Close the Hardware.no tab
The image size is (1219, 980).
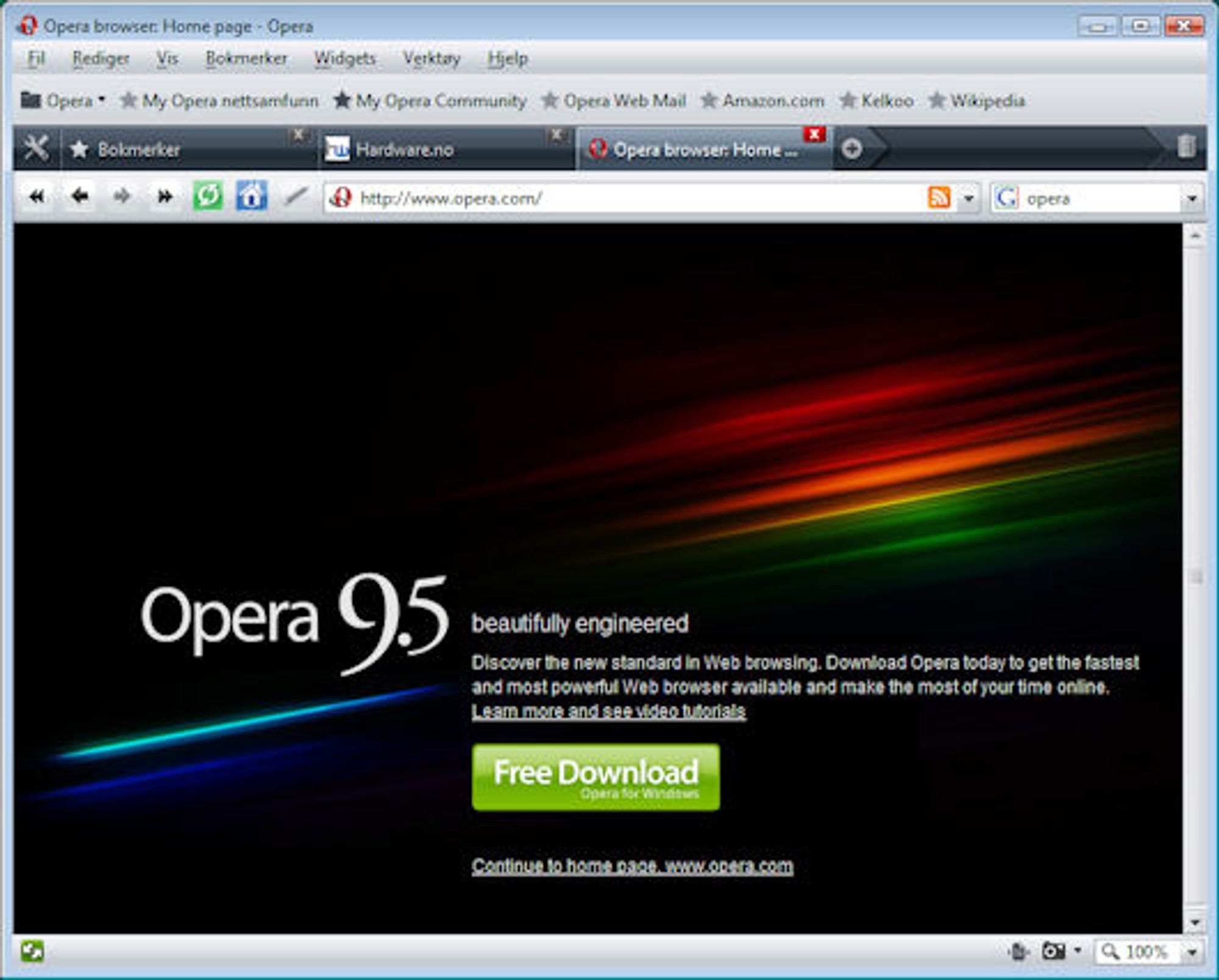click(556, 134)
